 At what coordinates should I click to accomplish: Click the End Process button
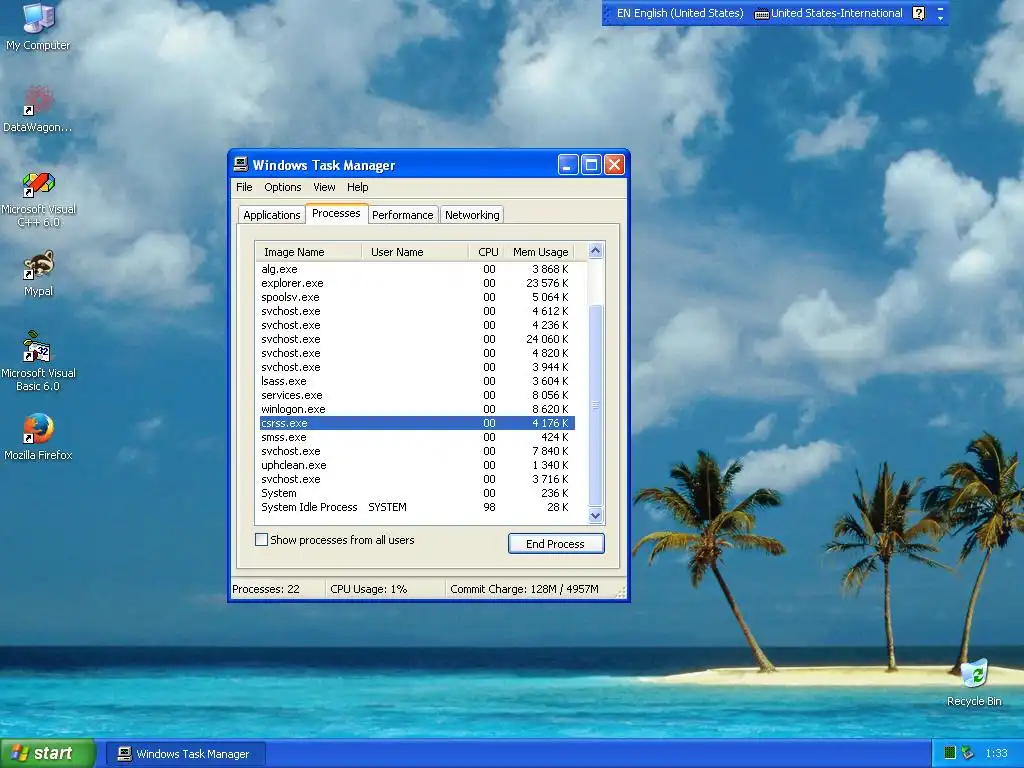click(556, 544)
